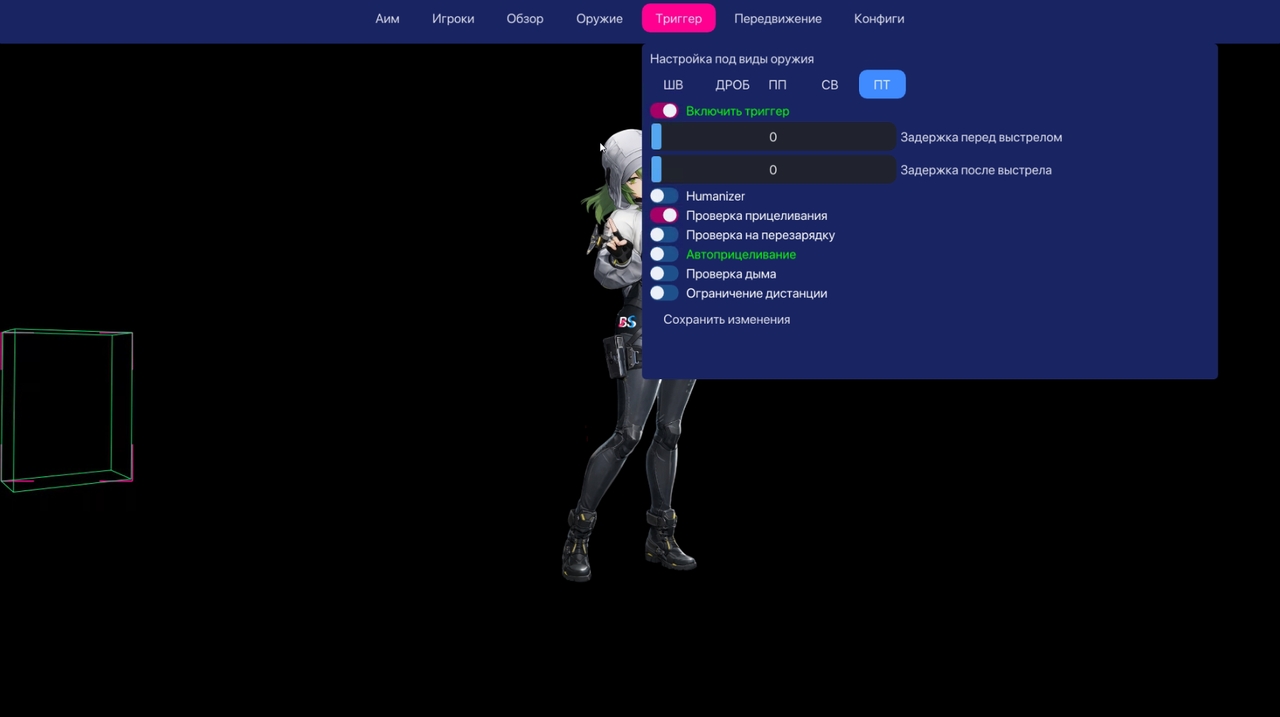1280x717 pixels.
Task: Select the Оружие tab
Action: coord(599,19)
